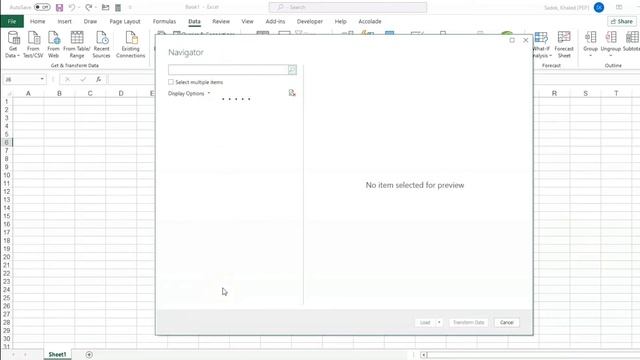Switch to the Developer tab

[309, 21]
